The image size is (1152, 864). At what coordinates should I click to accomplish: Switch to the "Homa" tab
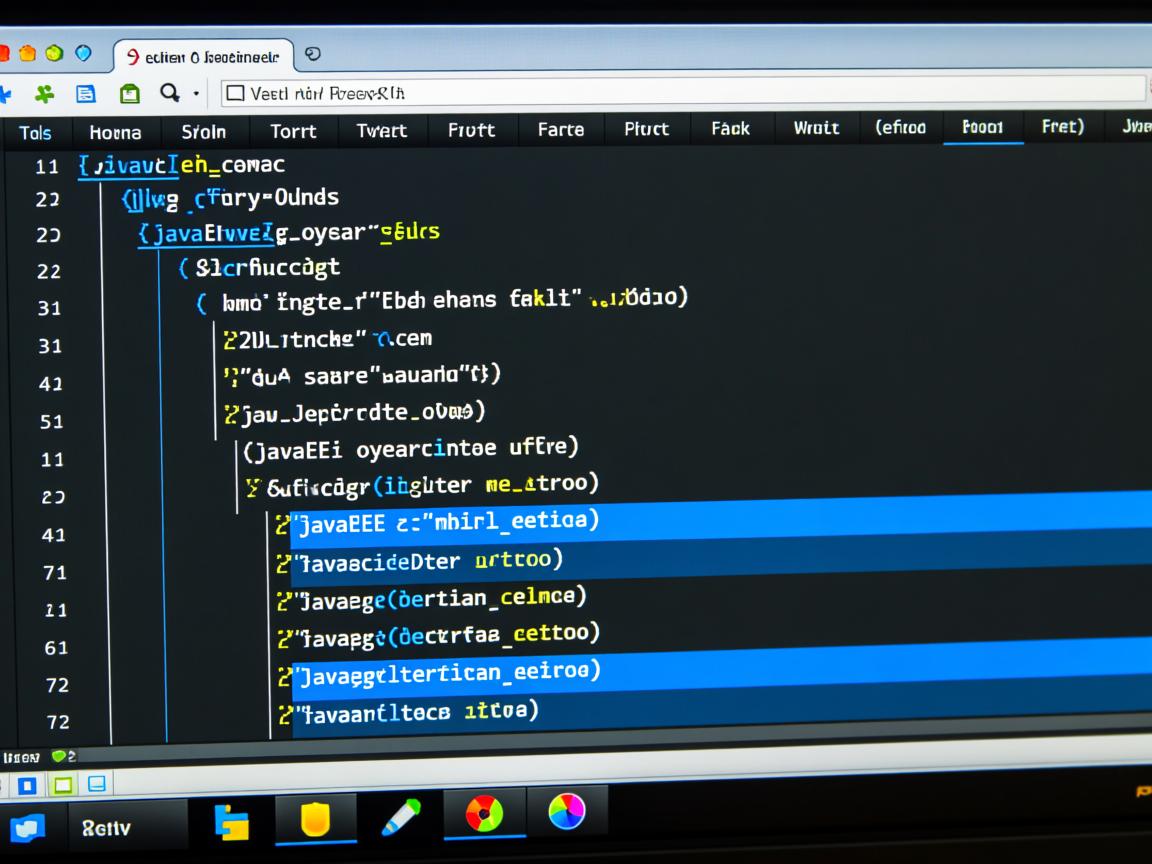(115, 132)
